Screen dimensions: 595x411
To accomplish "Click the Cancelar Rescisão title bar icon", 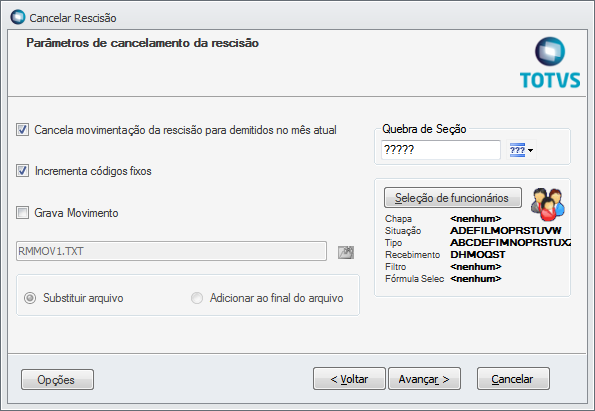I will pyautogui.click(x=18, y=17).
